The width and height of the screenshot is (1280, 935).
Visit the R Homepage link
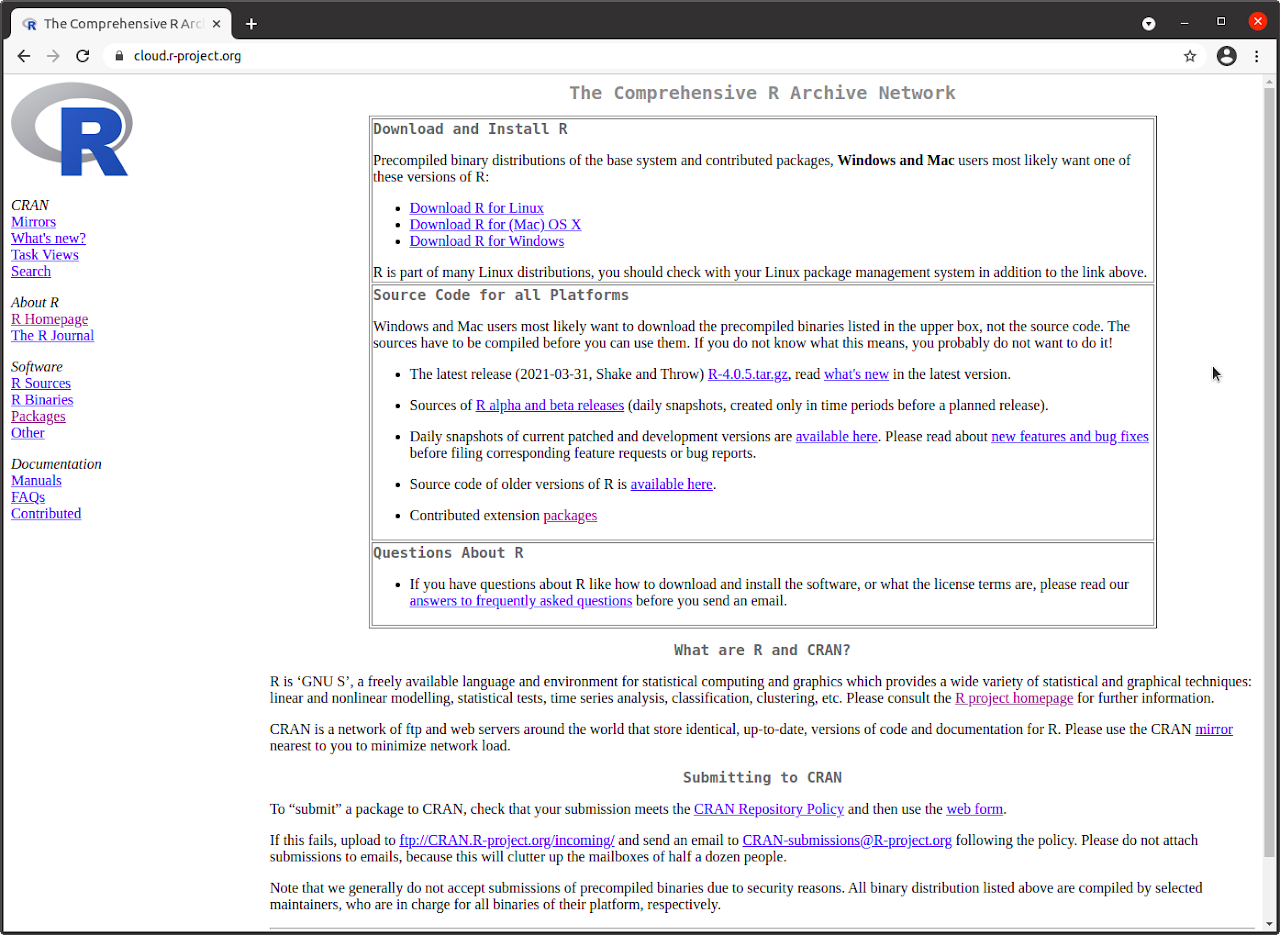(x=49, y=318)
